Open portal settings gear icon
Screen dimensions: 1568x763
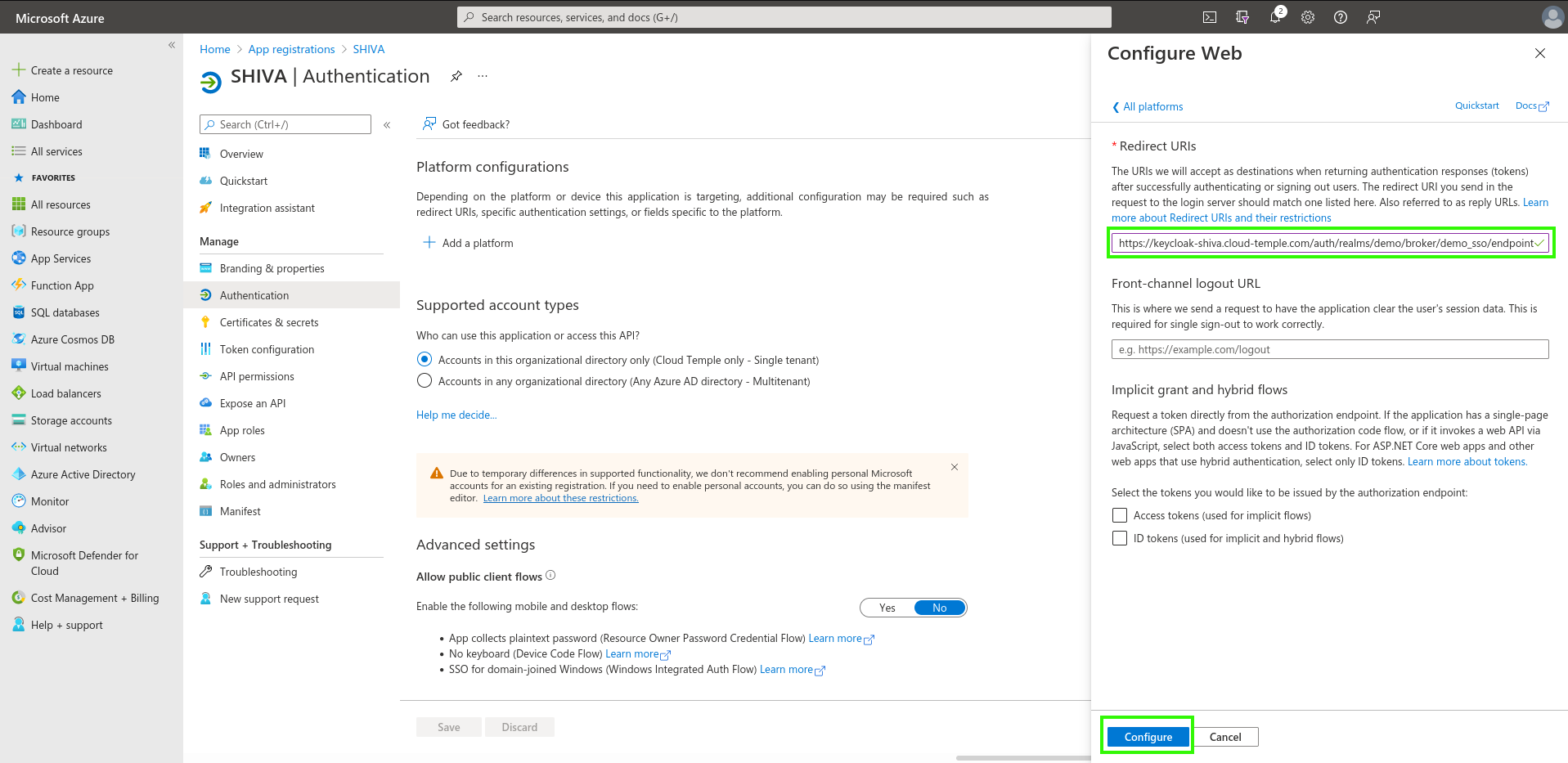[x=1308, y=17]
